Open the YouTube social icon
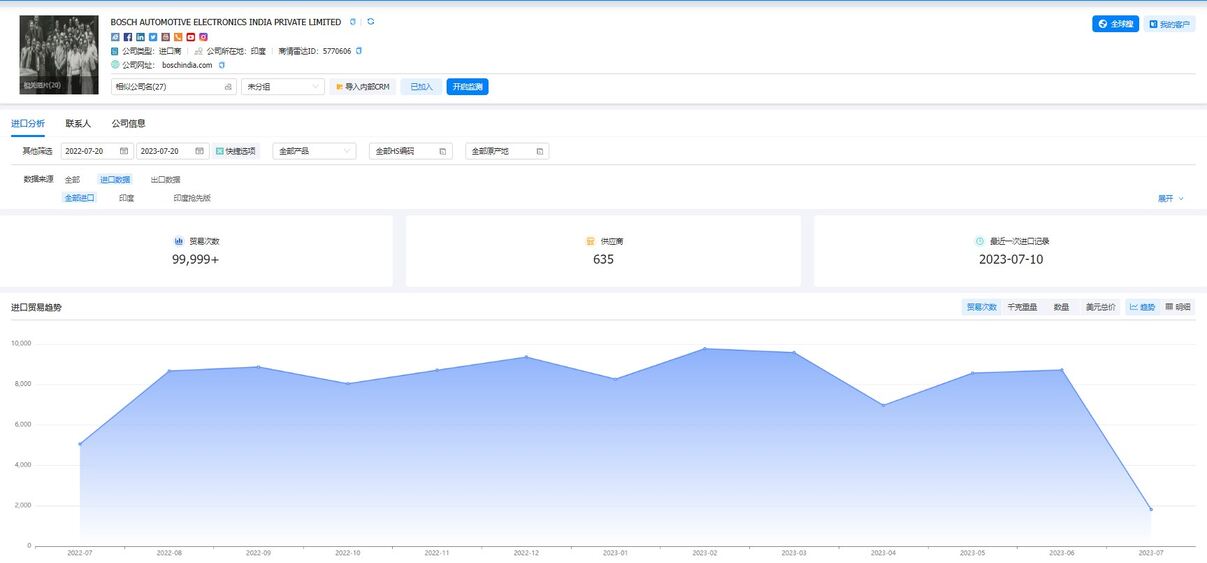Viewport: 1207px width, 563px height. click(191, 37)
